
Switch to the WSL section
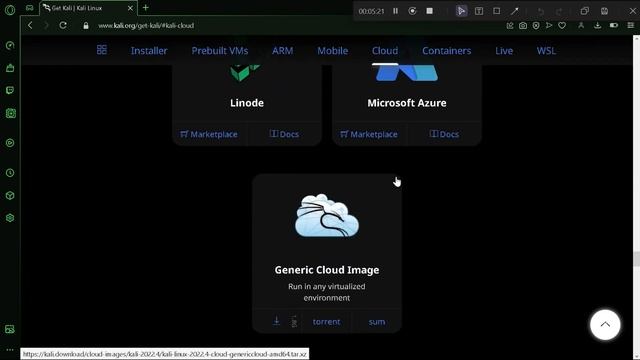(546, 51)
